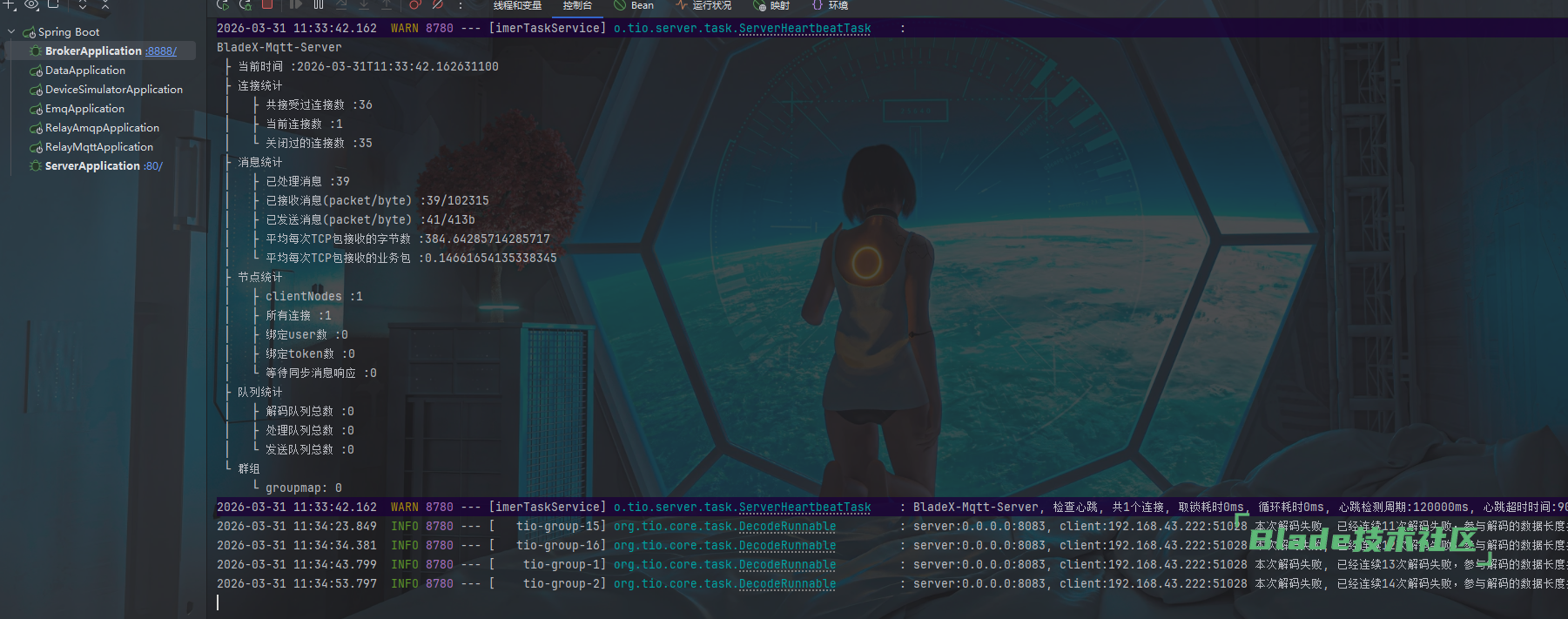
Task: Click Expand All in services toolbar
Action: coord(83,4)
